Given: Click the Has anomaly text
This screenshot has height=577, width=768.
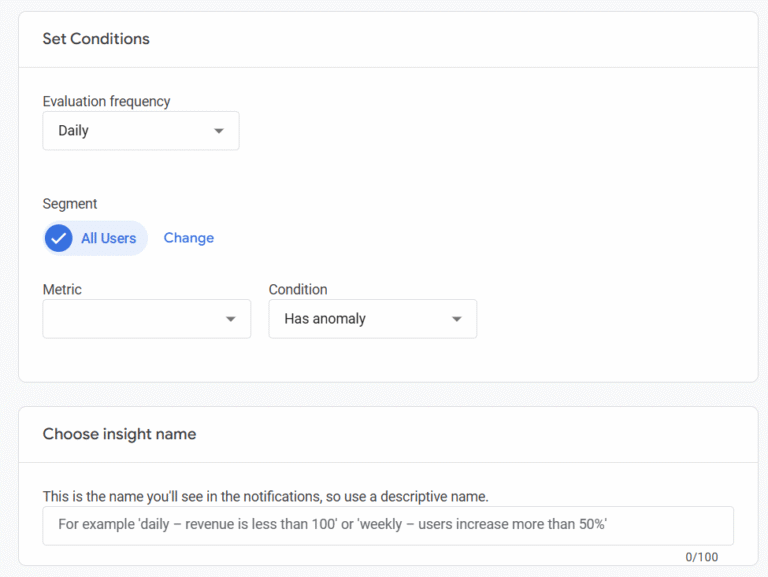Looking at the screenshot, I should click(x=325, y=319).
